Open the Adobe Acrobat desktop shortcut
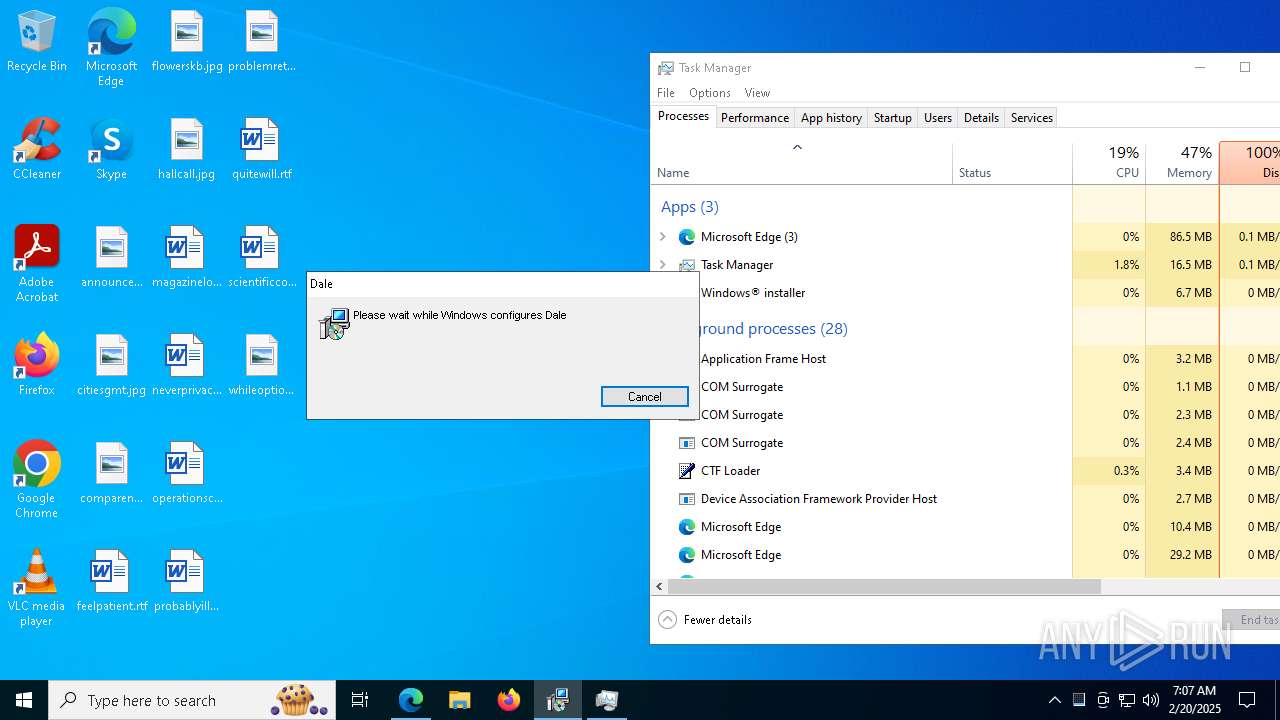Viewport: 1280px width, 720px height. click(37, 264)
